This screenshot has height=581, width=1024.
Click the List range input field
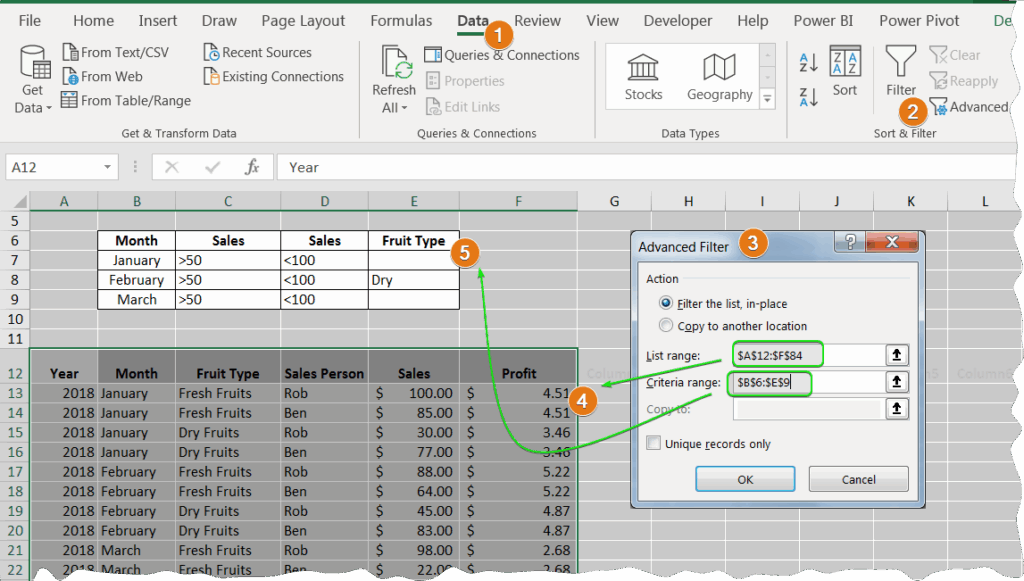pos(807,355)
